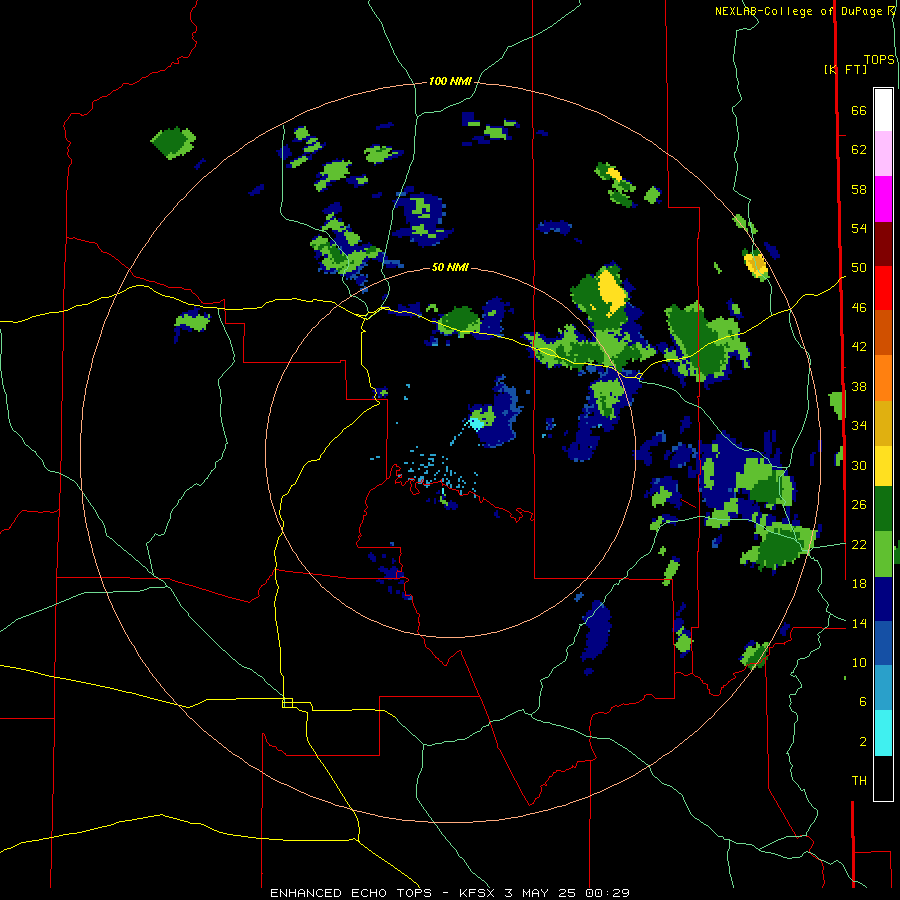Click the light pink legend swatch
The height and width of the screenshot is (900, 900).
(883, 154)
